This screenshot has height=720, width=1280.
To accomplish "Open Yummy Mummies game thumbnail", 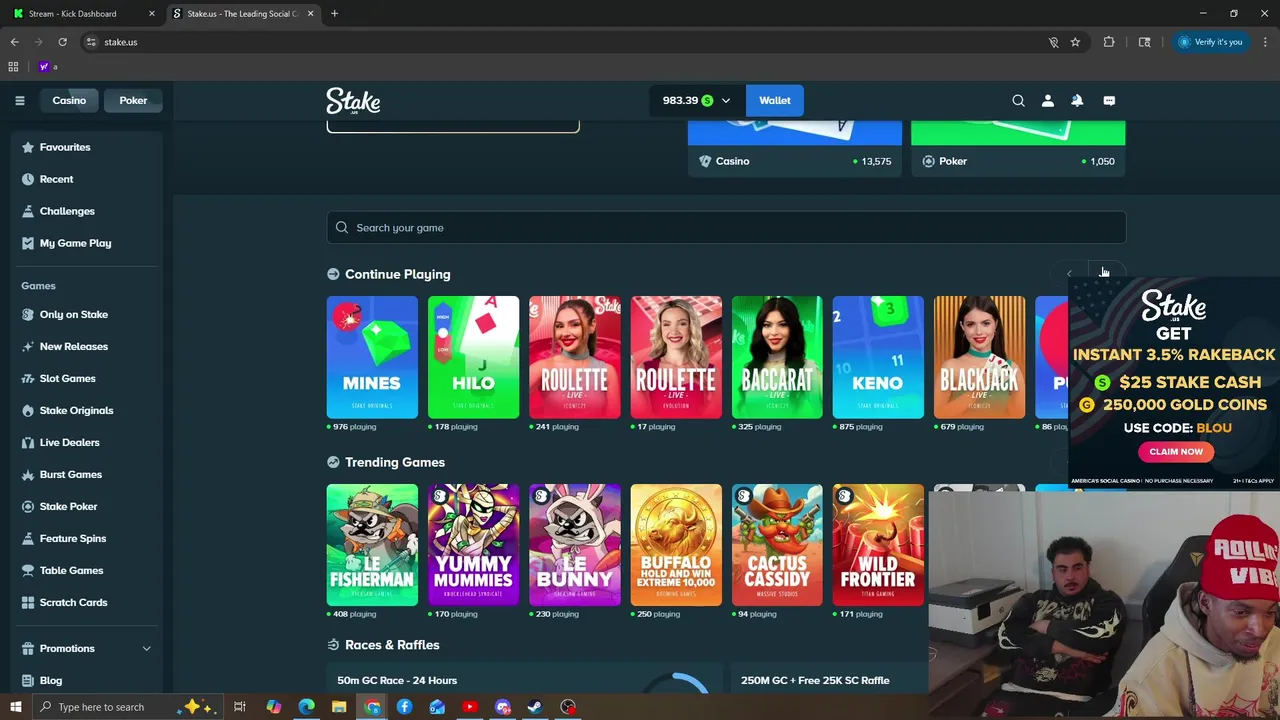I will (x=473, y=545).
